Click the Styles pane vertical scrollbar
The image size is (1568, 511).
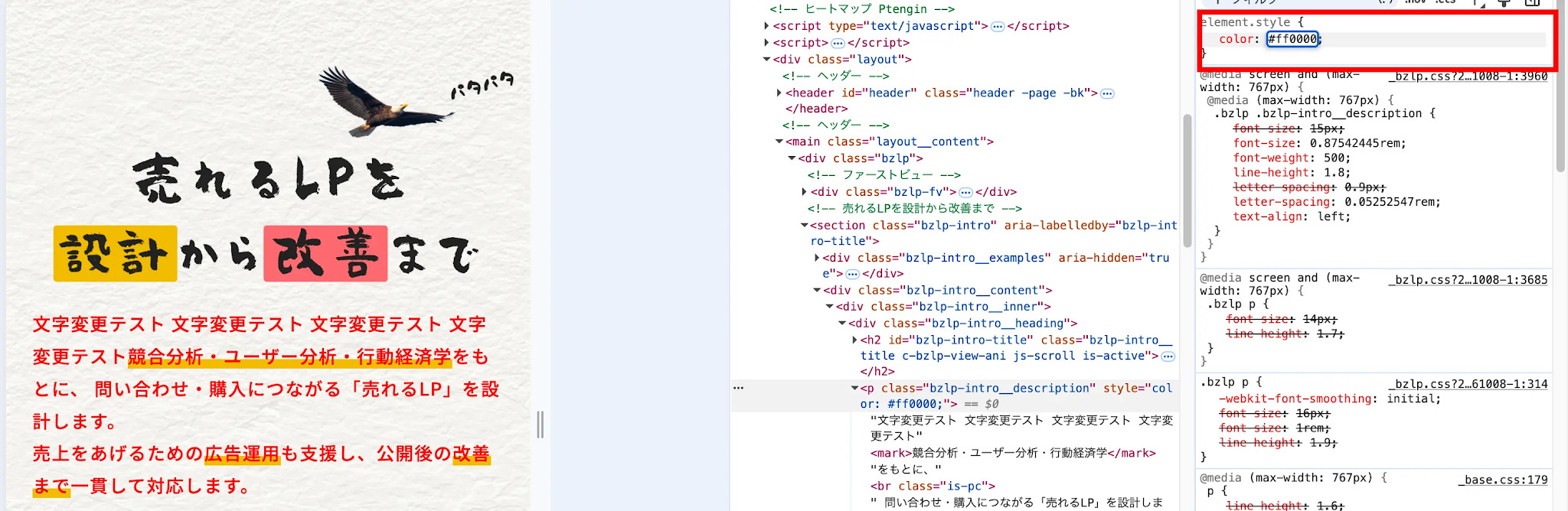[1560, 86]
